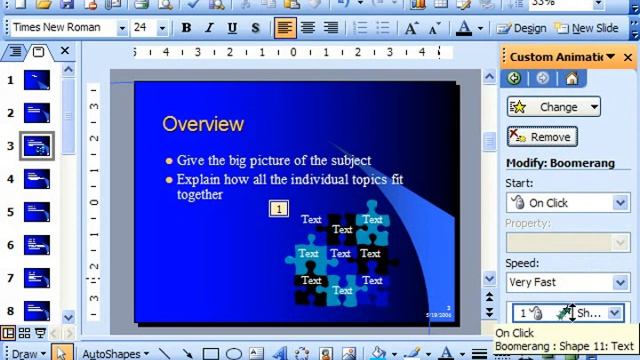Go to task pane Home
640x360 pixels.
pos(572,78)
